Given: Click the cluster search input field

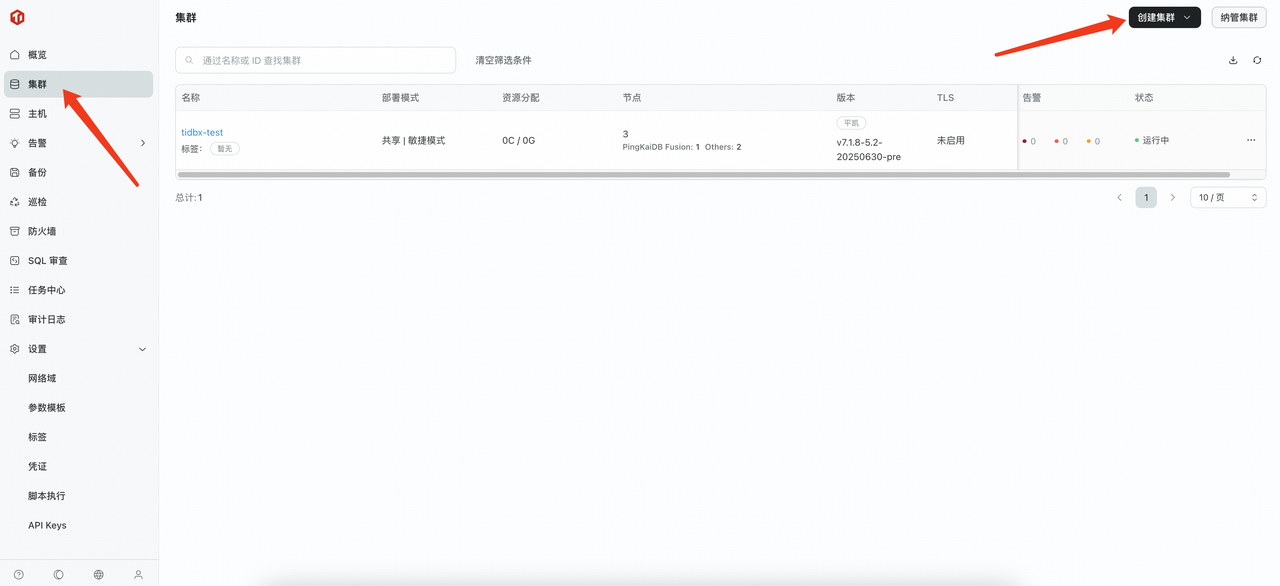Looking at the screenshot, I should point(315,60).
